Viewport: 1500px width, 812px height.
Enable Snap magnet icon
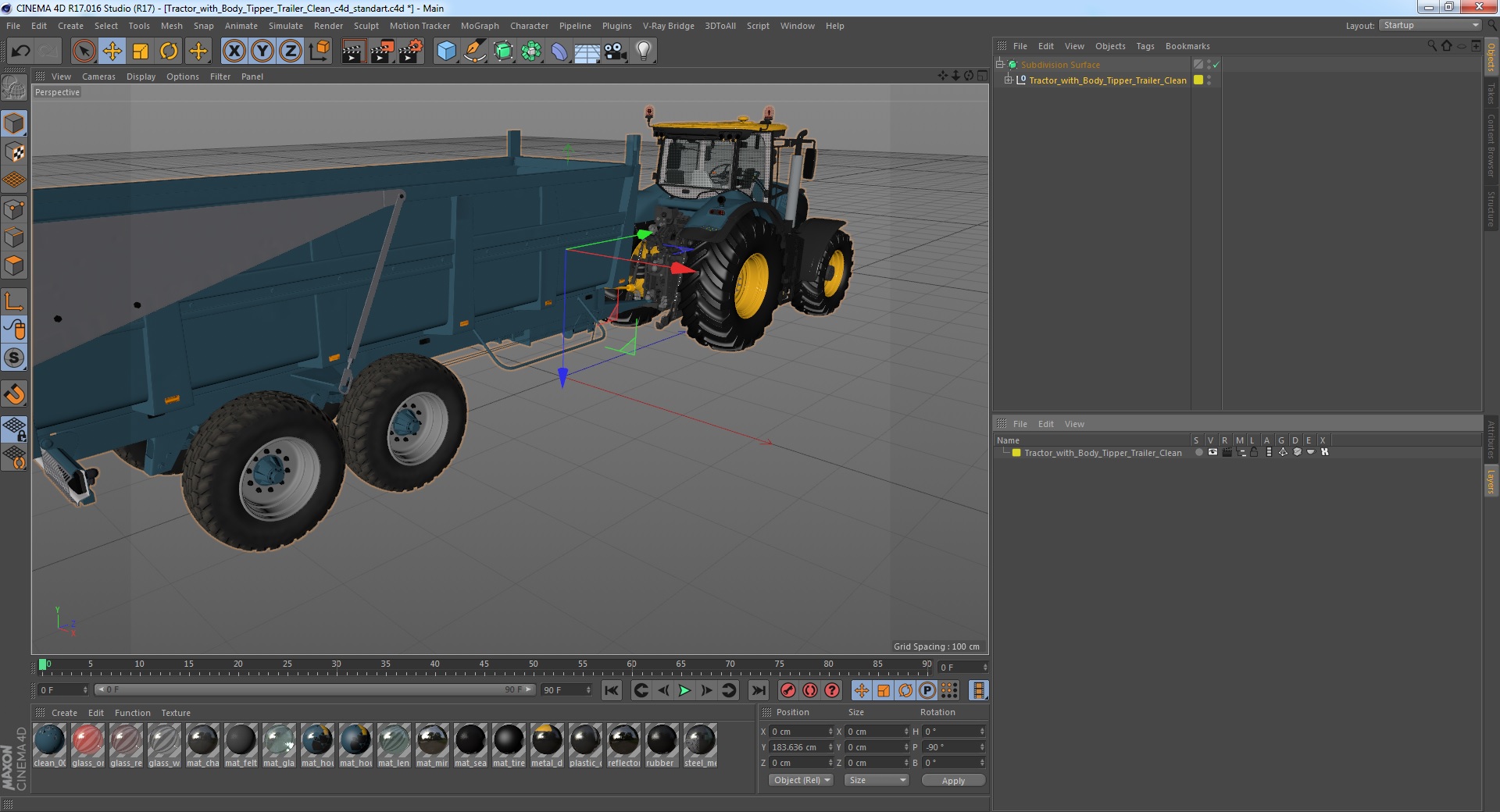click(14, 394)
